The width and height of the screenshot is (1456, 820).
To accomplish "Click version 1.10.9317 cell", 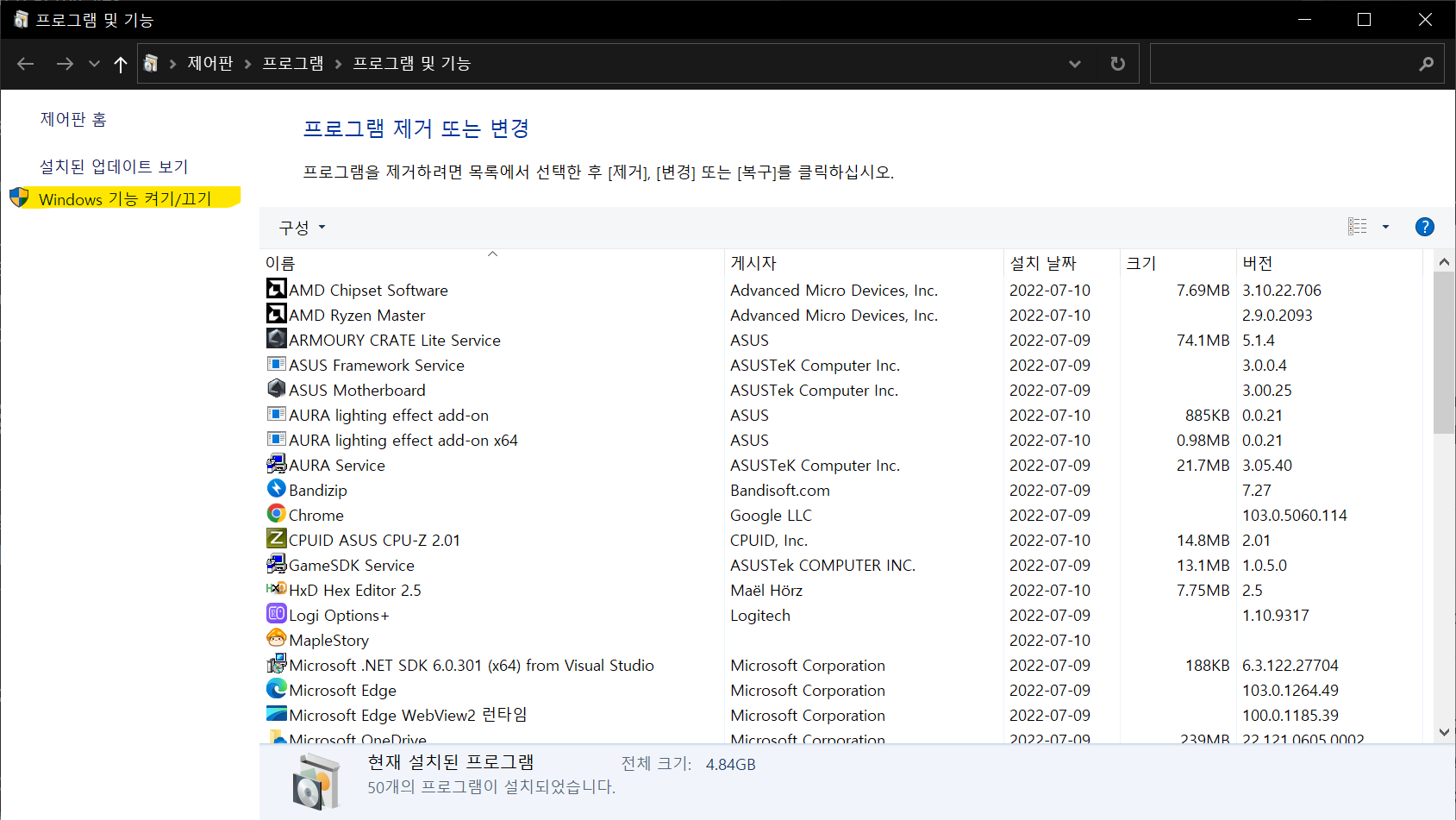I will pos(1275,616).
